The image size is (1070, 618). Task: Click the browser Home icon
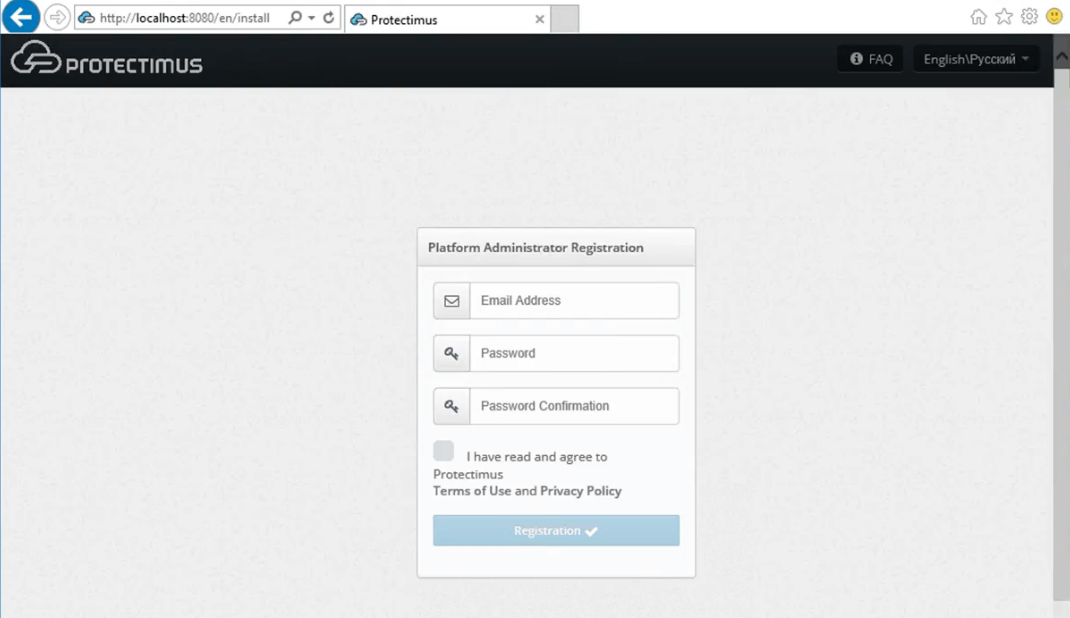point(979,16)
